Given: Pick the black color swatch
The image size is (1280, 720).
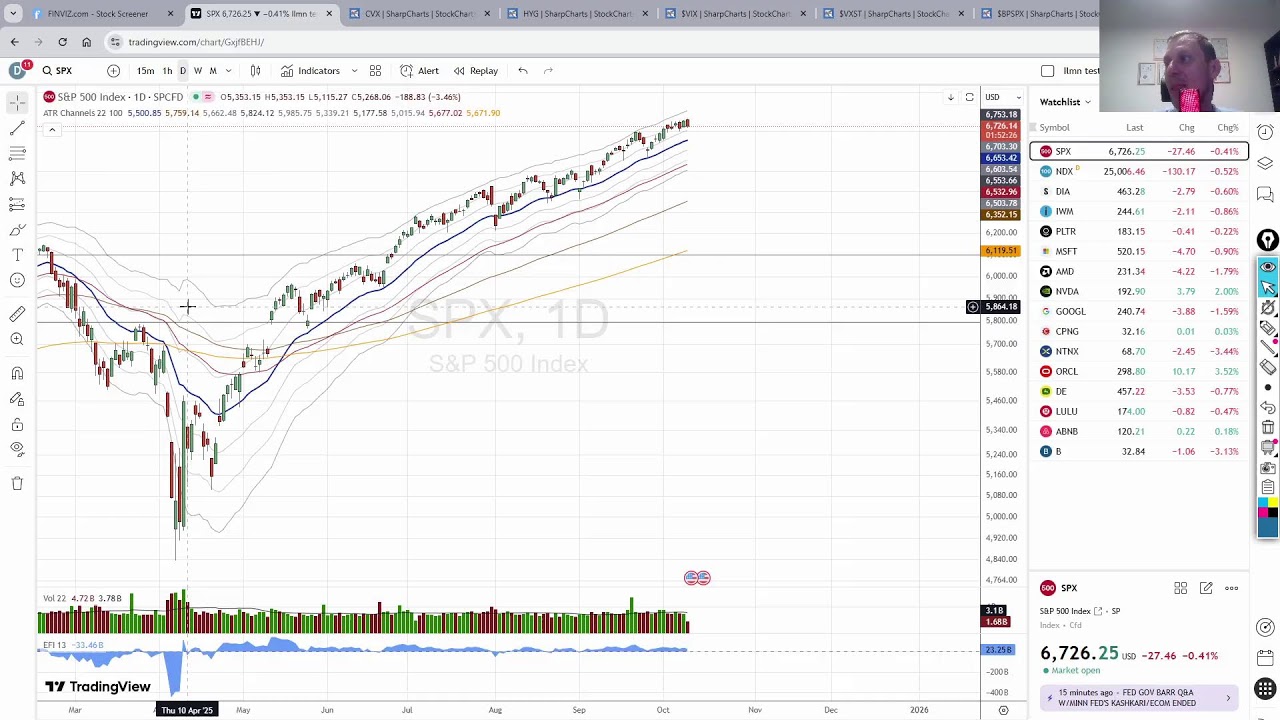Looking at the screenshot, I should (x=1273, y=514).
